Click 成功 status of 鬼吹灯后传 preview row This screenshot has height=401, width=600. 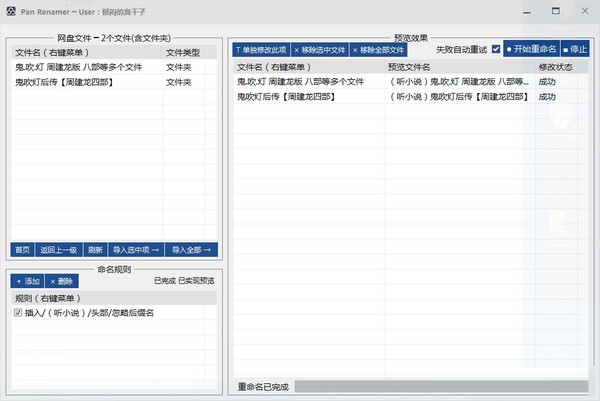click(547, 97)
